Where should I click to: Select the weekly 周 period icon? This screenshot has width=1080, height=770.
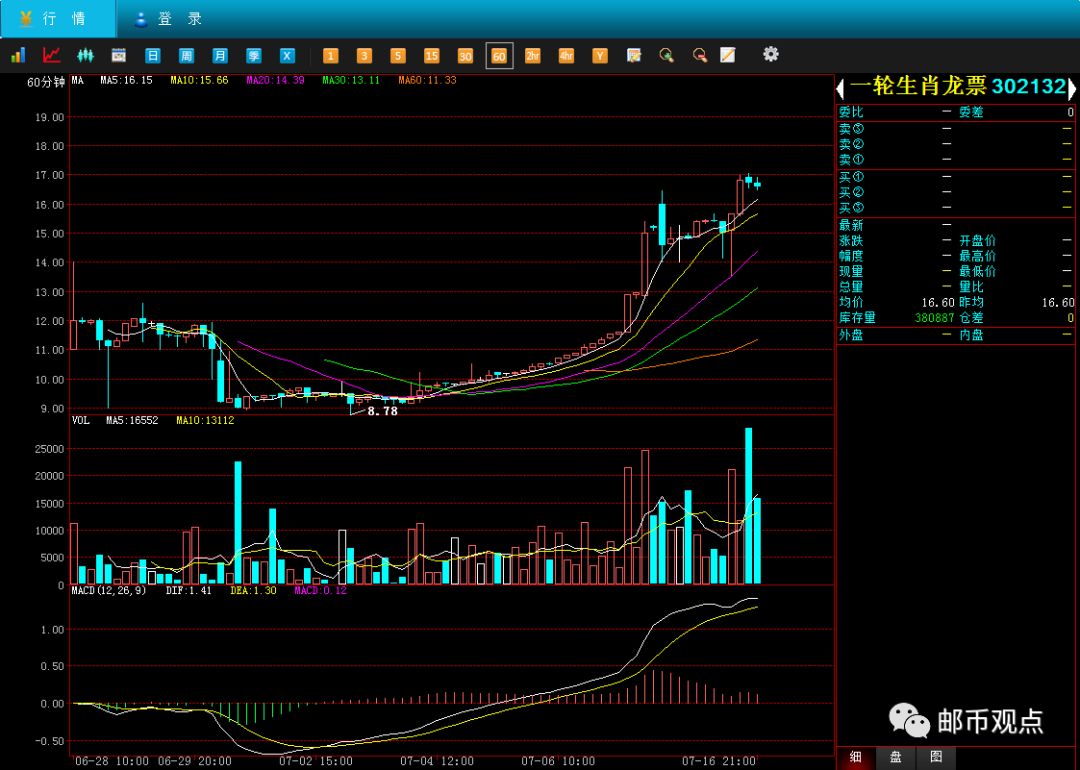[186, 56]
